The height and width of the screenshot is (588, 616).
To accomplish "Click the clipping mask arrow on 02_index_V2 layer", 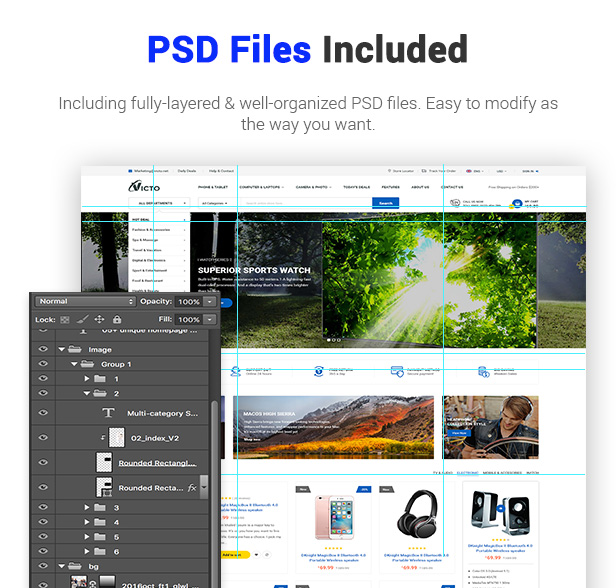I will click(103, 437).
